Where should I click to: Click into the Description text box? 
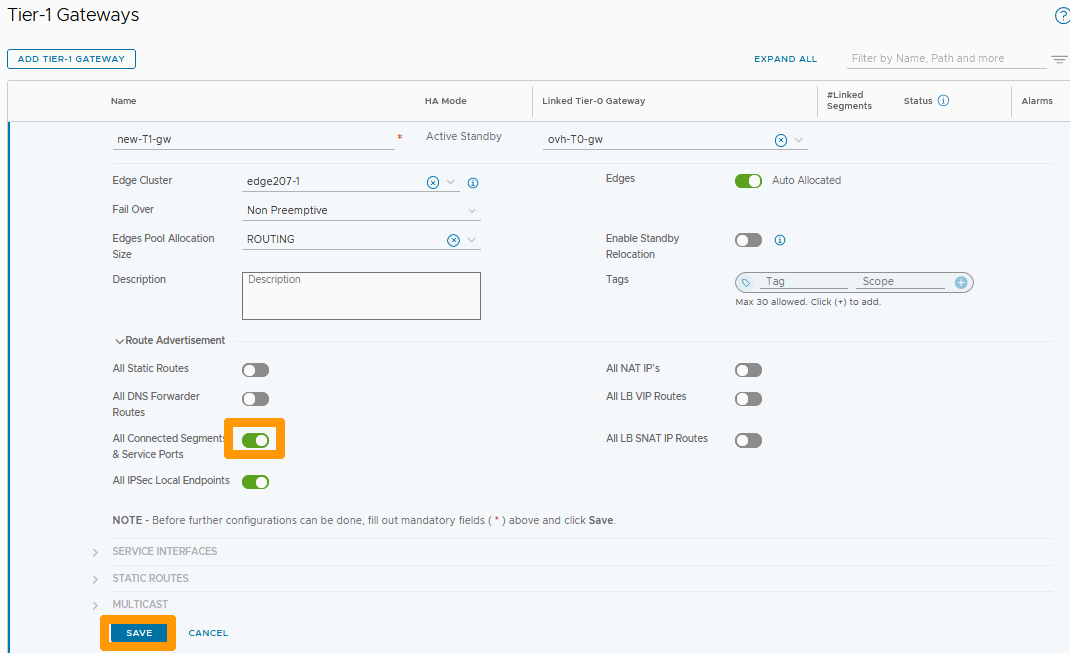pos(361,296)
